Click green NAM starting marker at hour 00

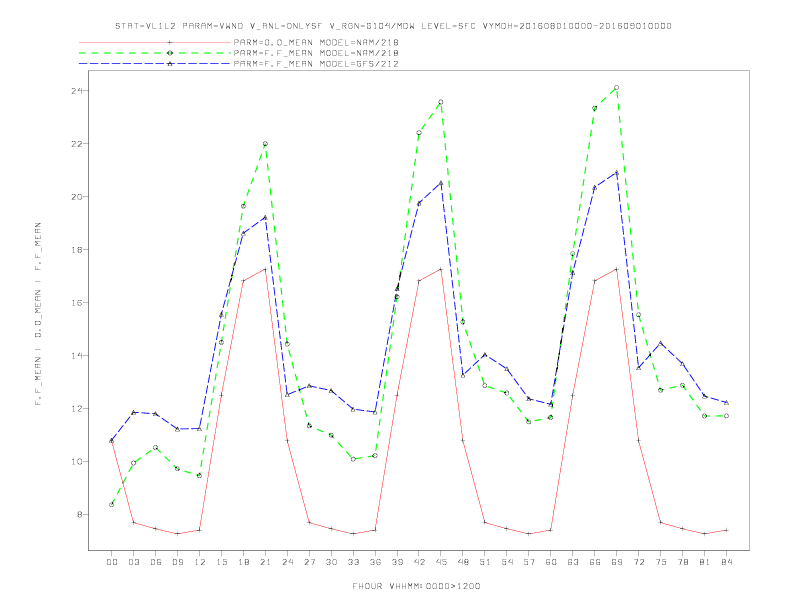pyautogui.click(x=112, y=504)
